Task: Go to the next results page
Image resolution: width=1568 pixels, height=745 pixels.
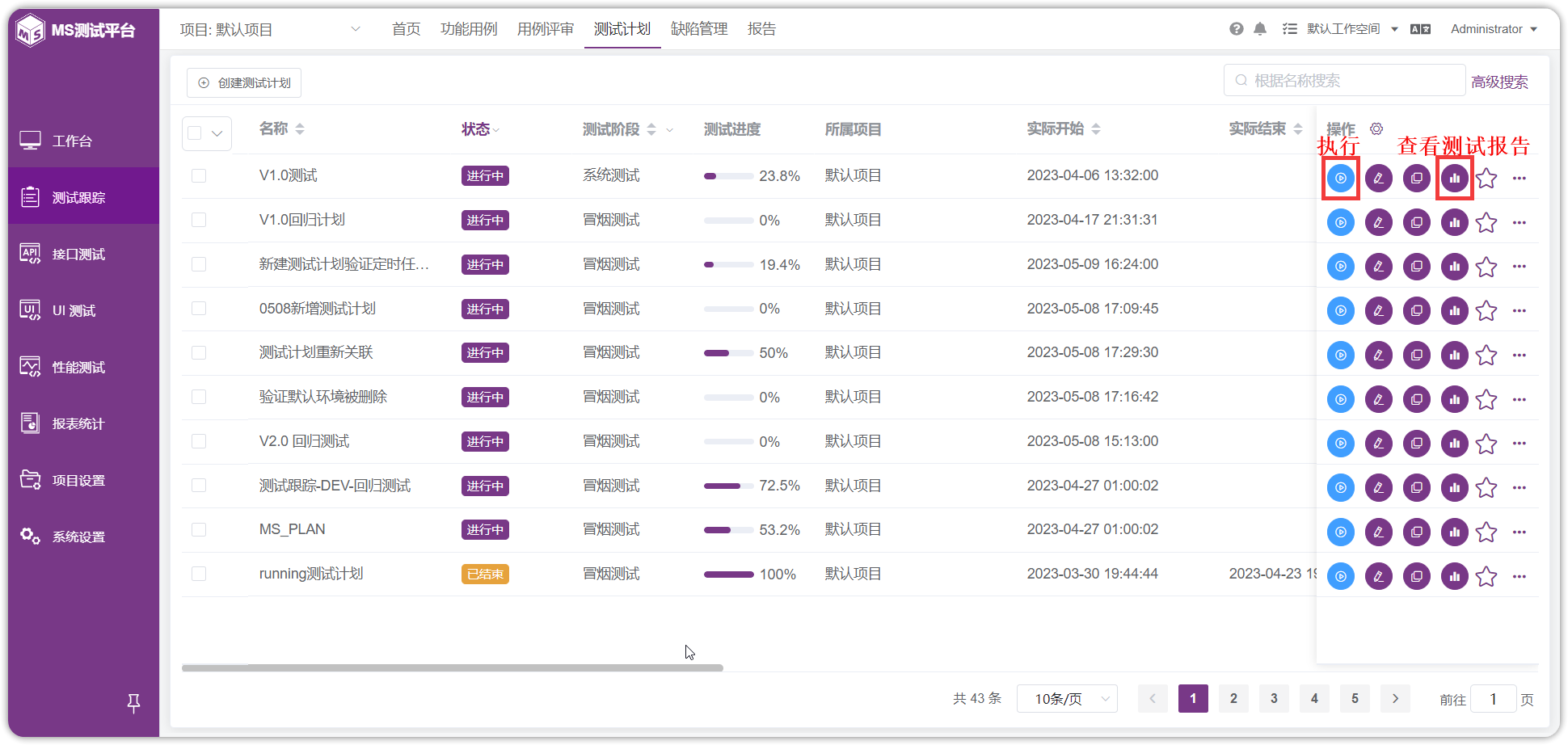Action: (1395, 699)
